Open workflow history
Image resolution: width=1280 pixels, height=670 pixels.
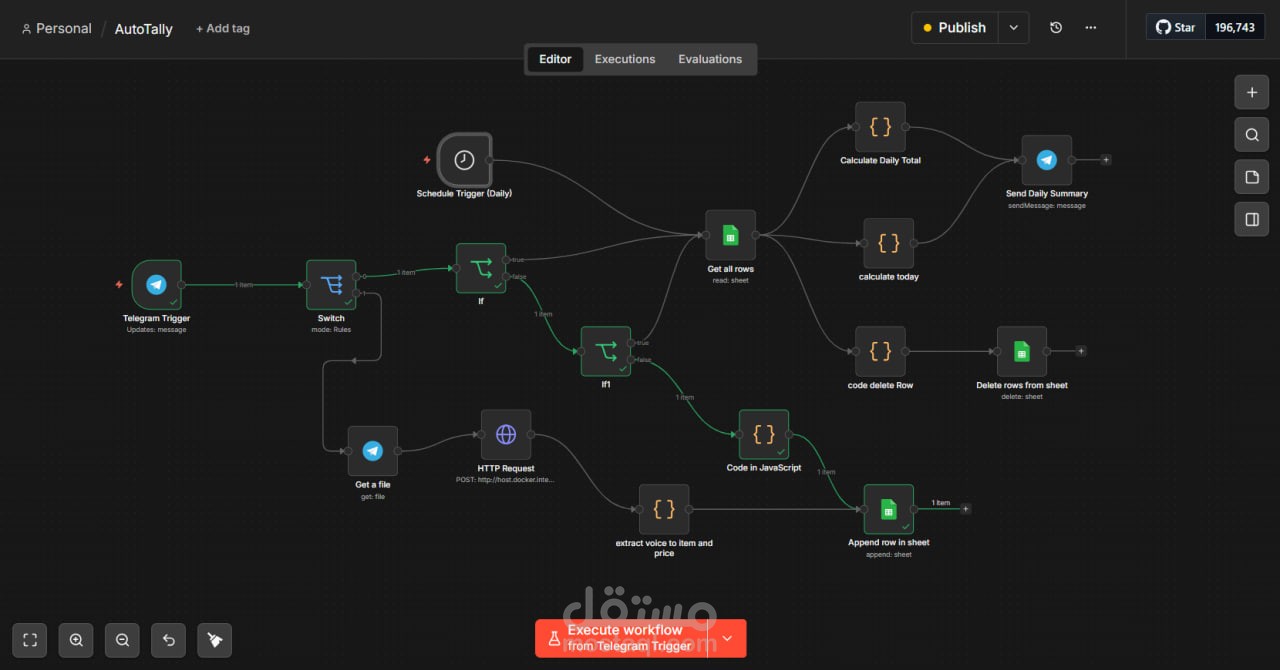tap(1056, 28)
